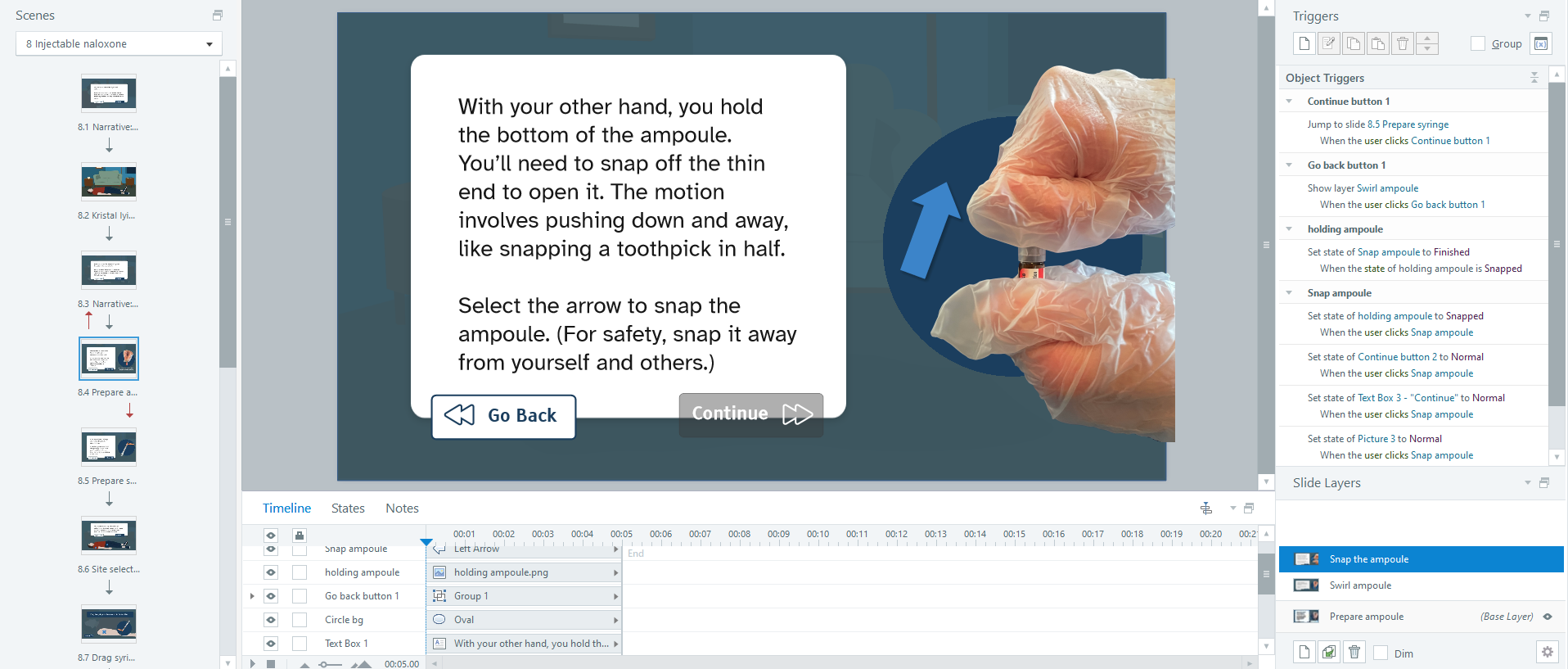Image resolution: width=1568 pixels, height=669 pixels.
Task: Create a new trigger in Triggers panel
Action: click(x=1304, y=43)
